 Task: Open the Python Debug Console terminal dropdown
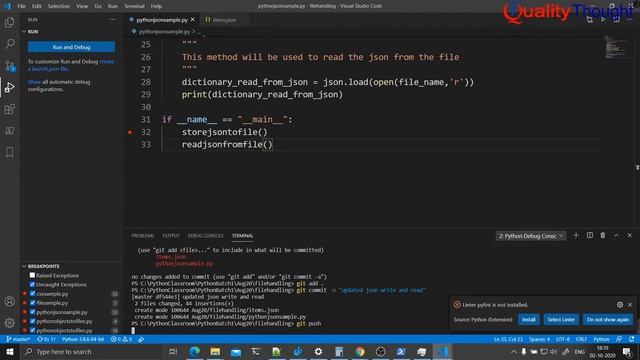point(531,236)
